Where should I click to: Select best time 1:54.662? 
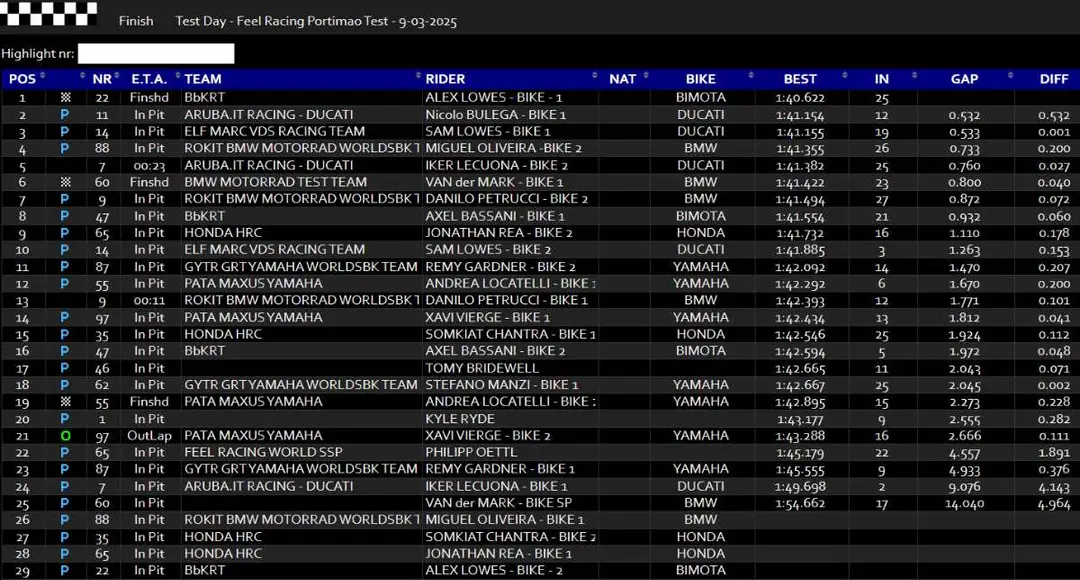[800, 503]
